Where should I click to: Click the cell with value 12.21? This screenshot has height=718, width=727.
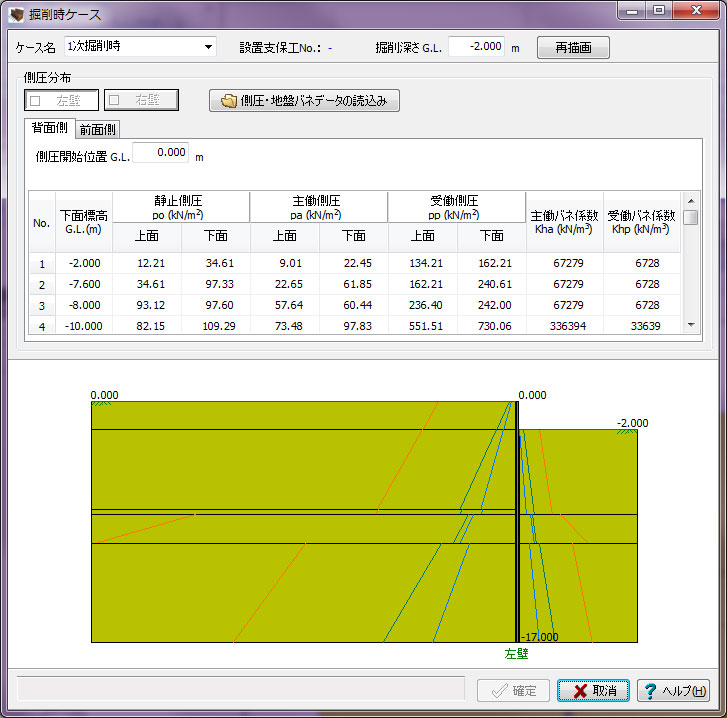coord(147,263)
